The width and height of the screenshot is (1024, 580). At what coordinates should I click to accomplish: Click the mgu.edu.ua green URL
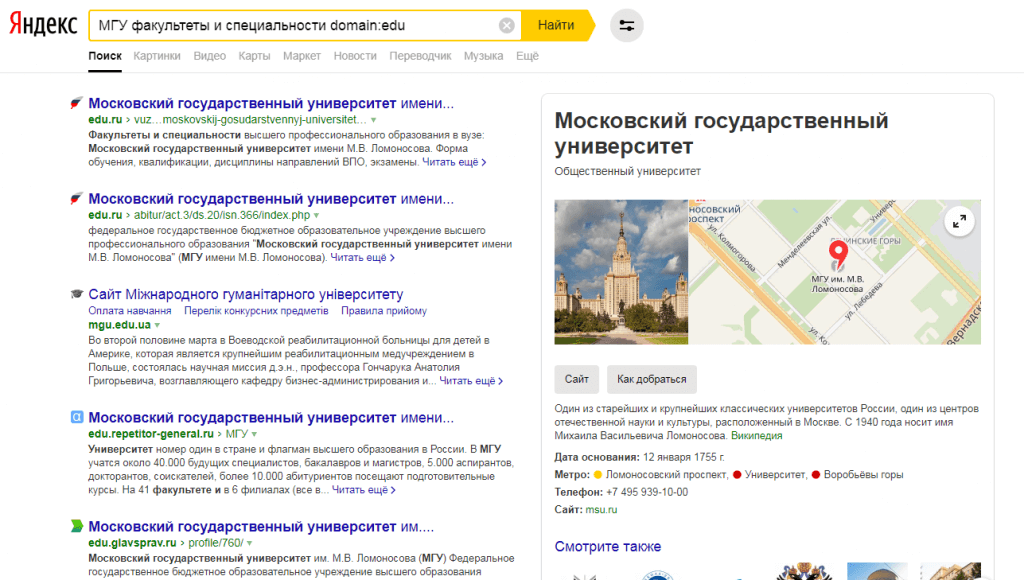(x=120, y=325)
